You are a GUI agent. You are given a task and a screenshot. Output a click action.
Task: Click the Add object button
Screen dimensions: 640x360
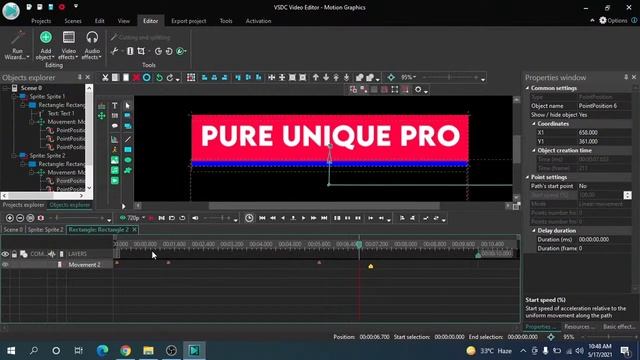coord(45,46)
